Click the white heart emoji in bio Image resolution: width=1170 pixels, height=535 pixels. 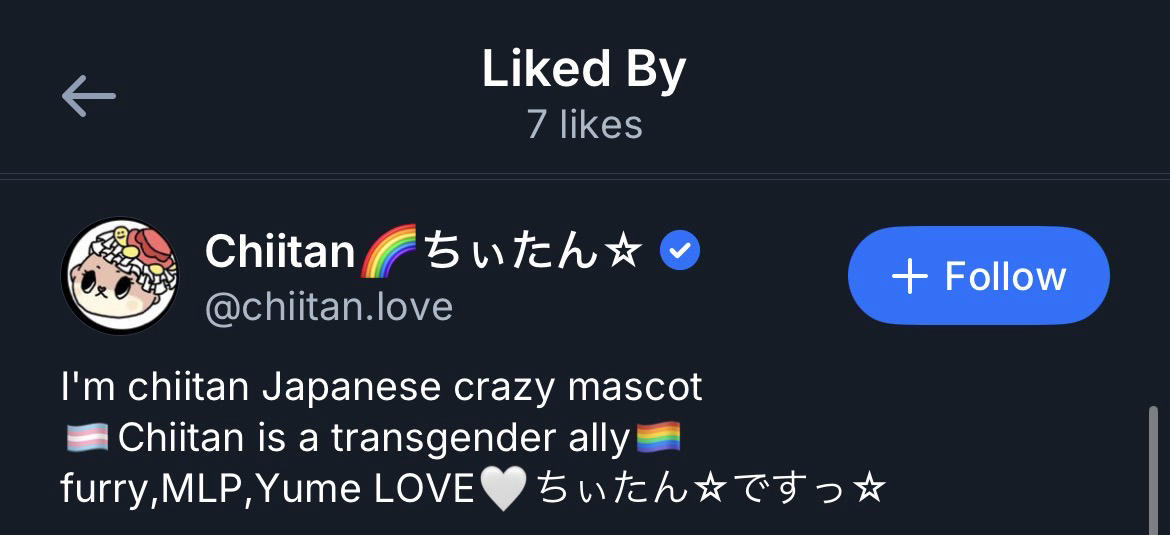pyautogui.click(x=503, y=490)
